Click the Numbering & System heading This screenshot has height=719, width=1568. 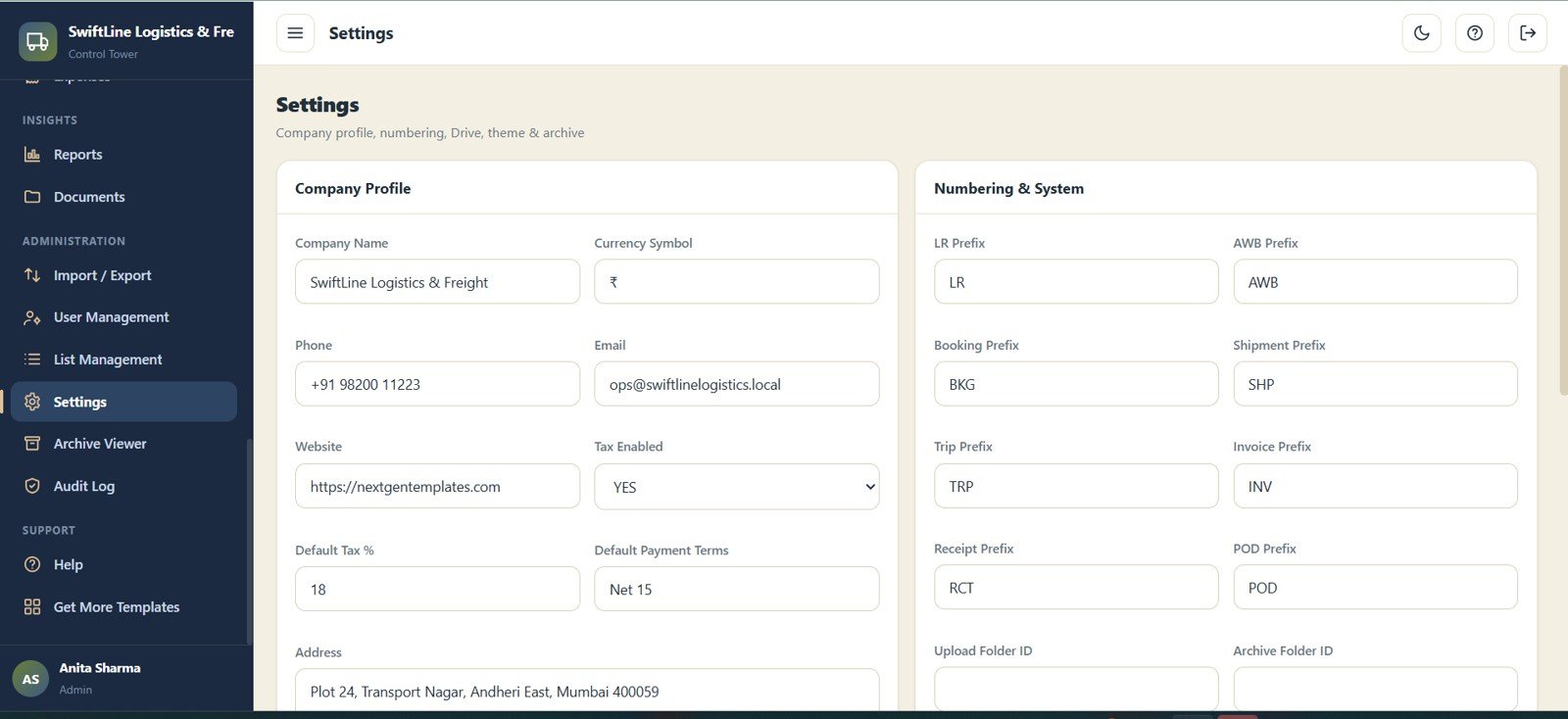point(1008,188)
